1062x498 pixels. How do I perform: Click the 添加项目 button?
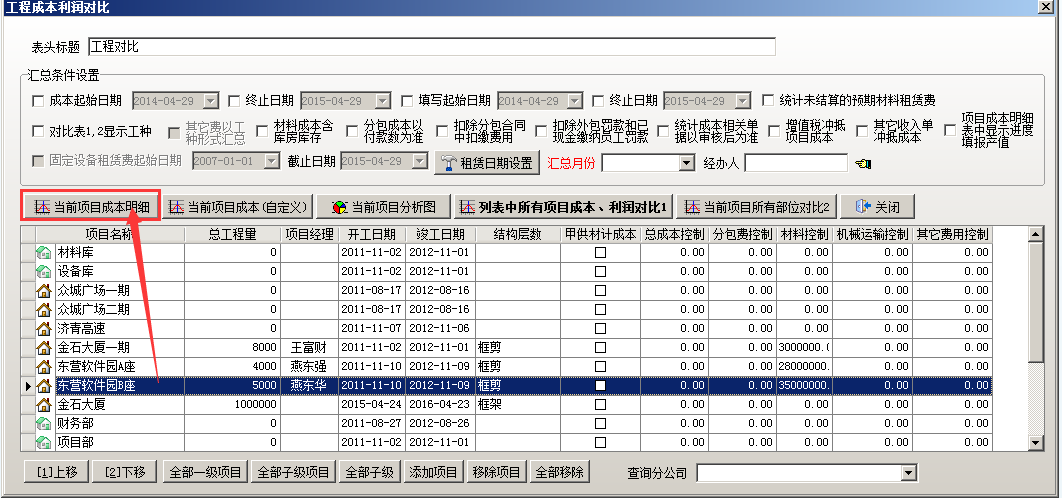(x=433, y=472)
